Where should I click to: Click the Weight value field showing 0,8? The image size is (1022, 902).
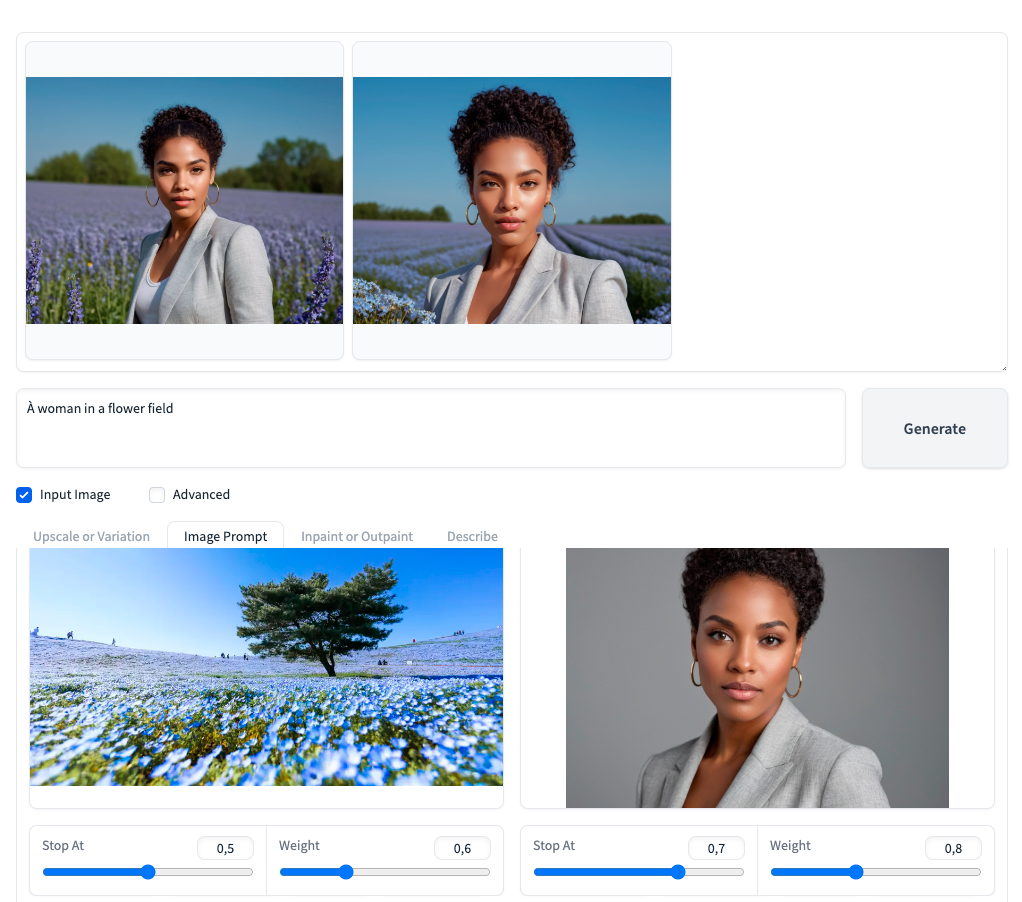(x=953, y=848)
